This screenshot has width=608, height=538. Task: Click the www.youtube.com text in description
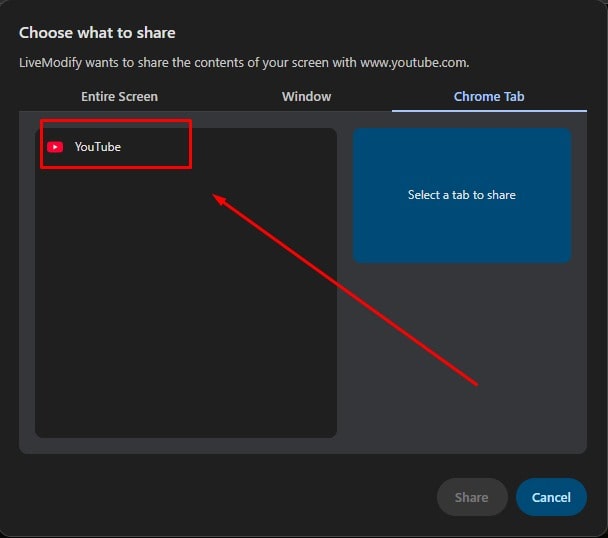pyautogui.click(x=415, y=63)
